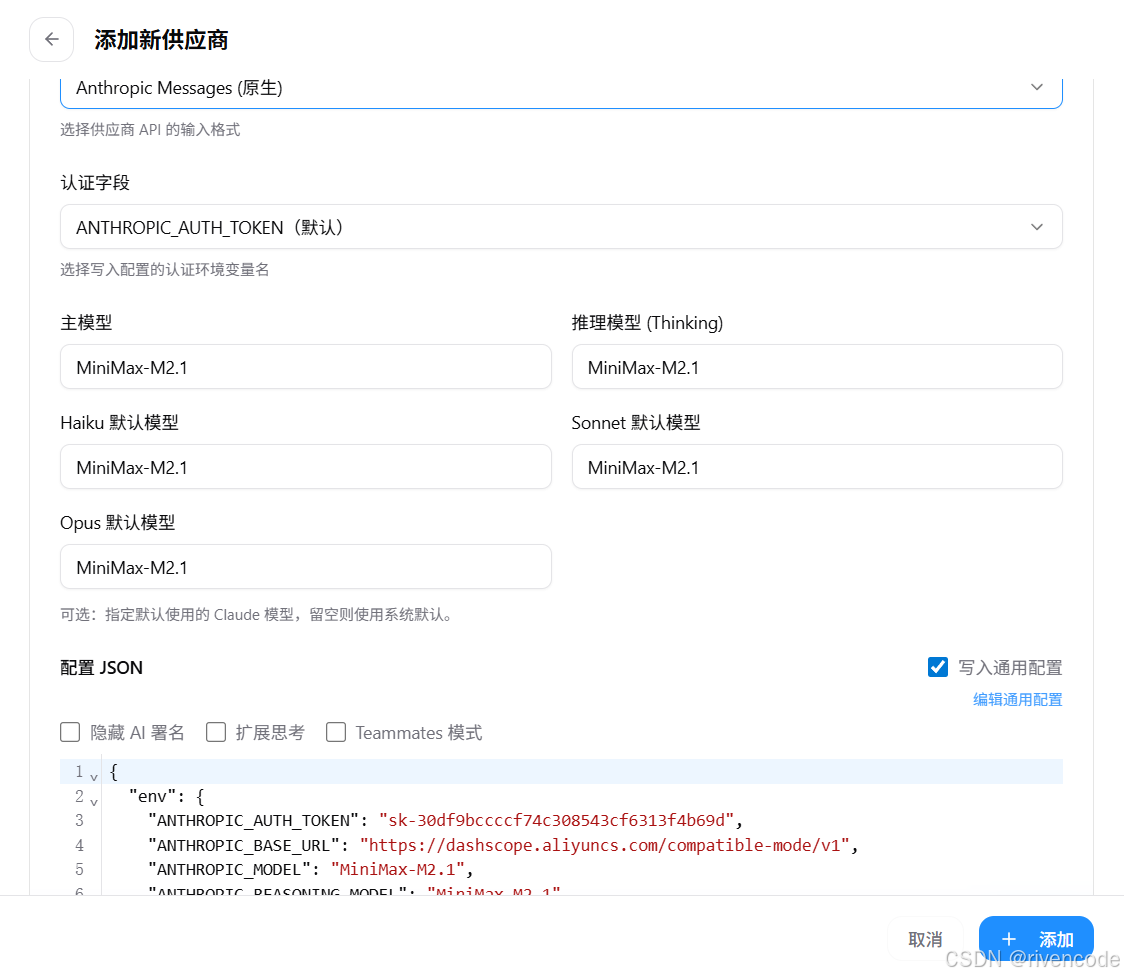Click the 配置 JSON section heading
The image size is (1124, 979).
click(x=101, y=668)
